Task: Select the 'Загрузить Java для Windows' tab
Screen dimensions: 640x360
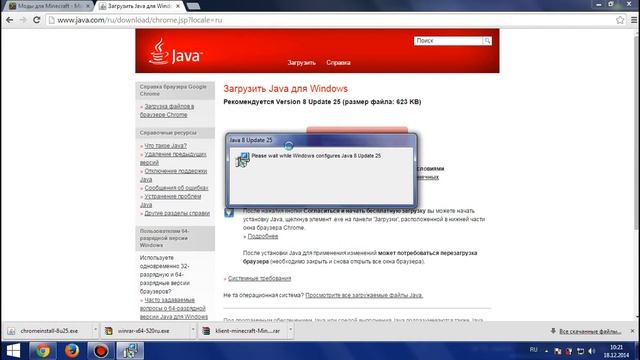Action: pyautogui.click(x=139, y=6)
